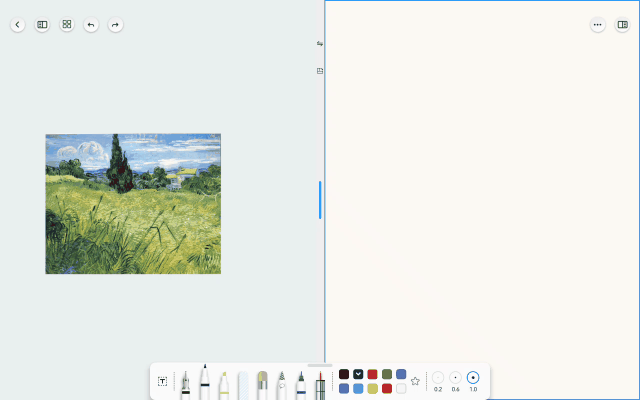Screen dimensions: 640x400
Task: Click the toolbar drag handle bar
Action: (x=320, y=365)
